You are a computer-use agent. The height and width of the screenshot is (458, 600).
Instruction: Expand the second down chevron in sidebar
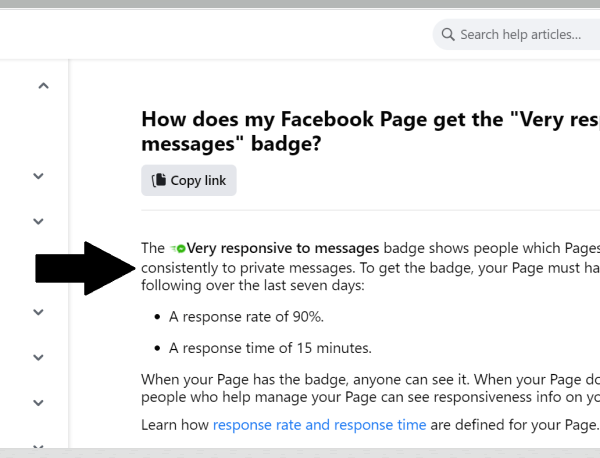38,221
